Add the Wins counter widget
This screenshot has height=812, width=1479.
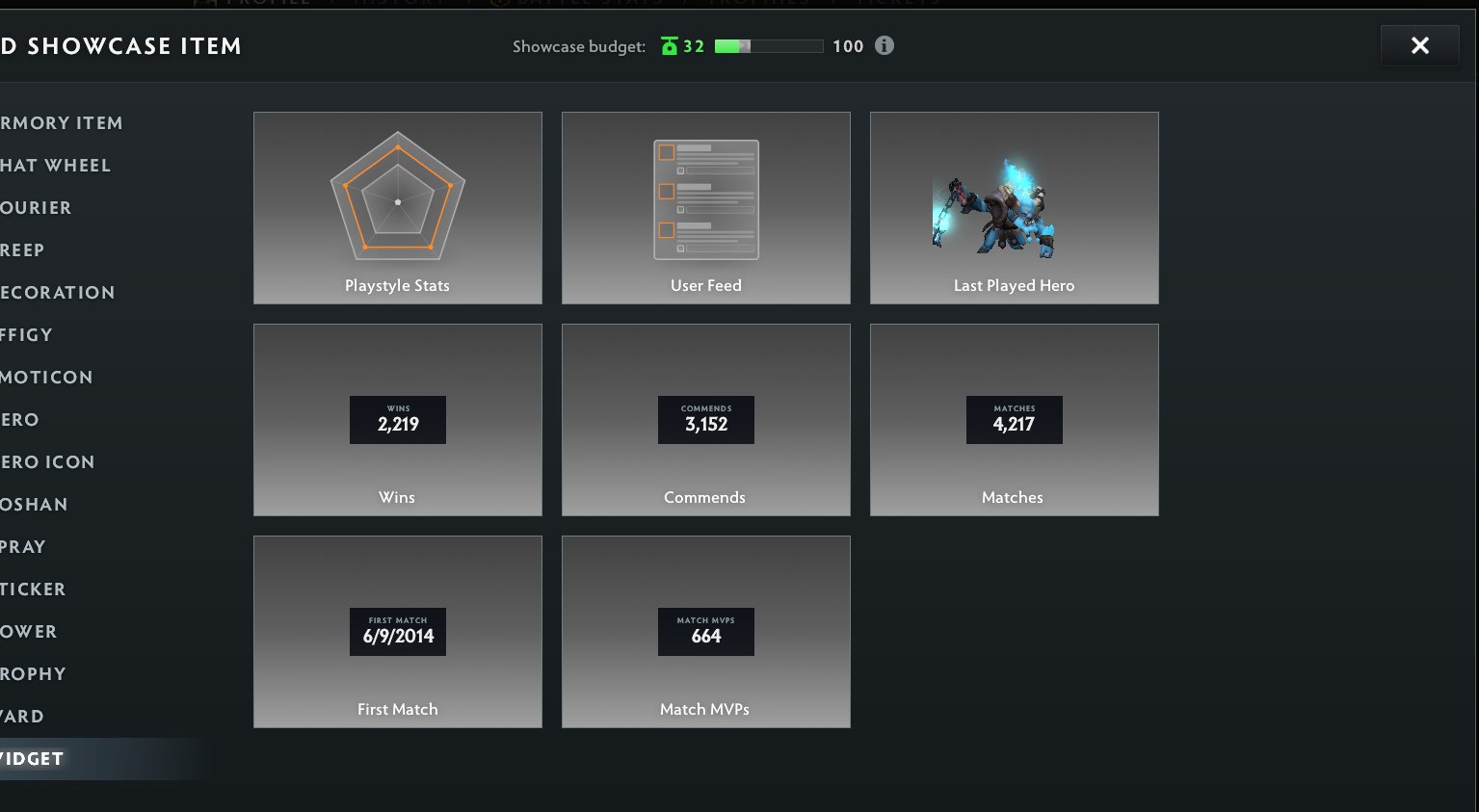pyautogui.click(x=398, y=420)
